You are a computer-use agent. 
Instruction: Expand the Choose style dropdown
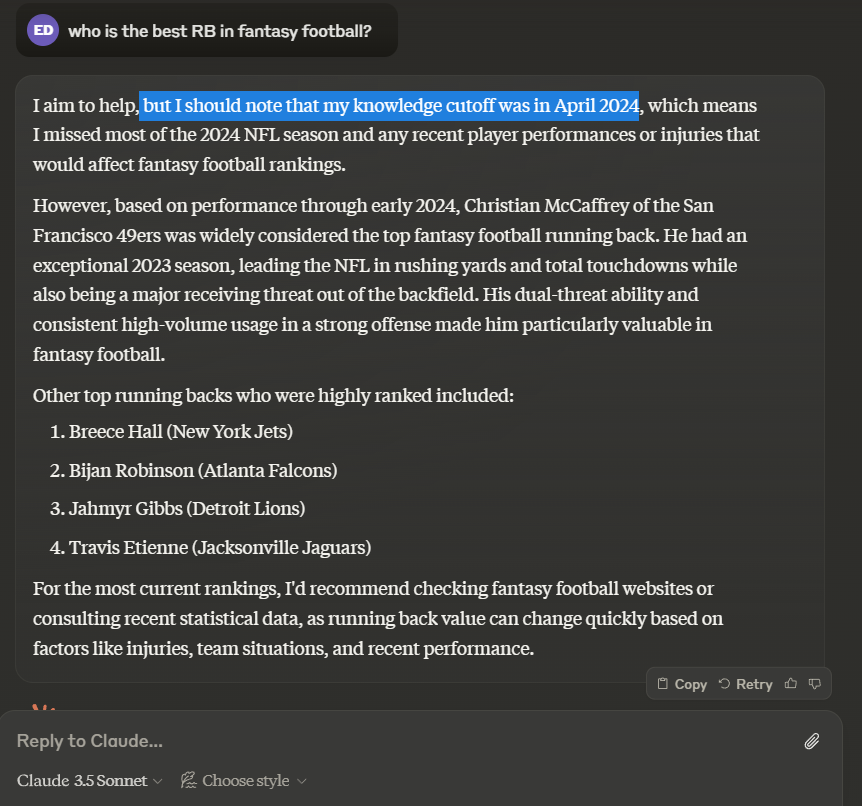point(244,780)
